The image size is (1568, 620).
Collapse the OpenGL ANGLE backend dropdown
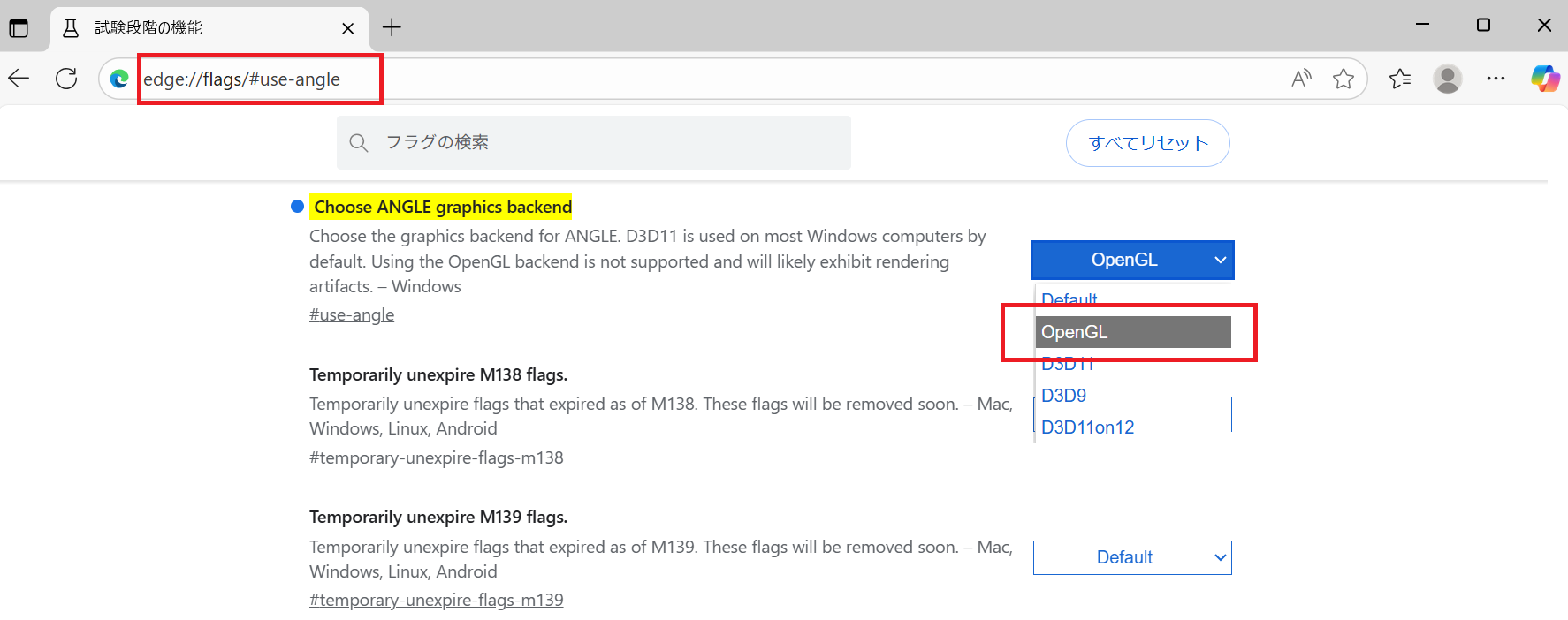(1132, 260)
